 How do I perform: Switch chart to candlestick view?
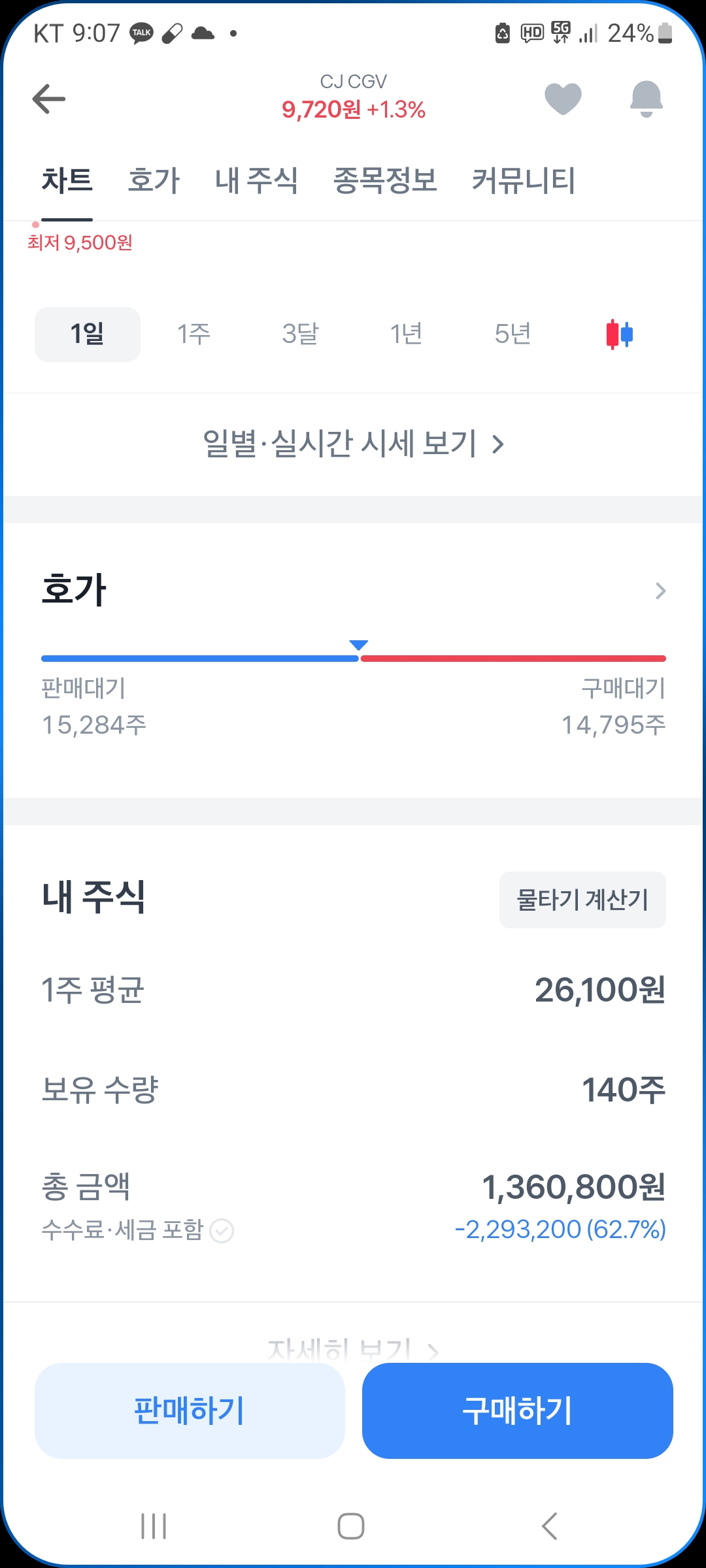619,334
